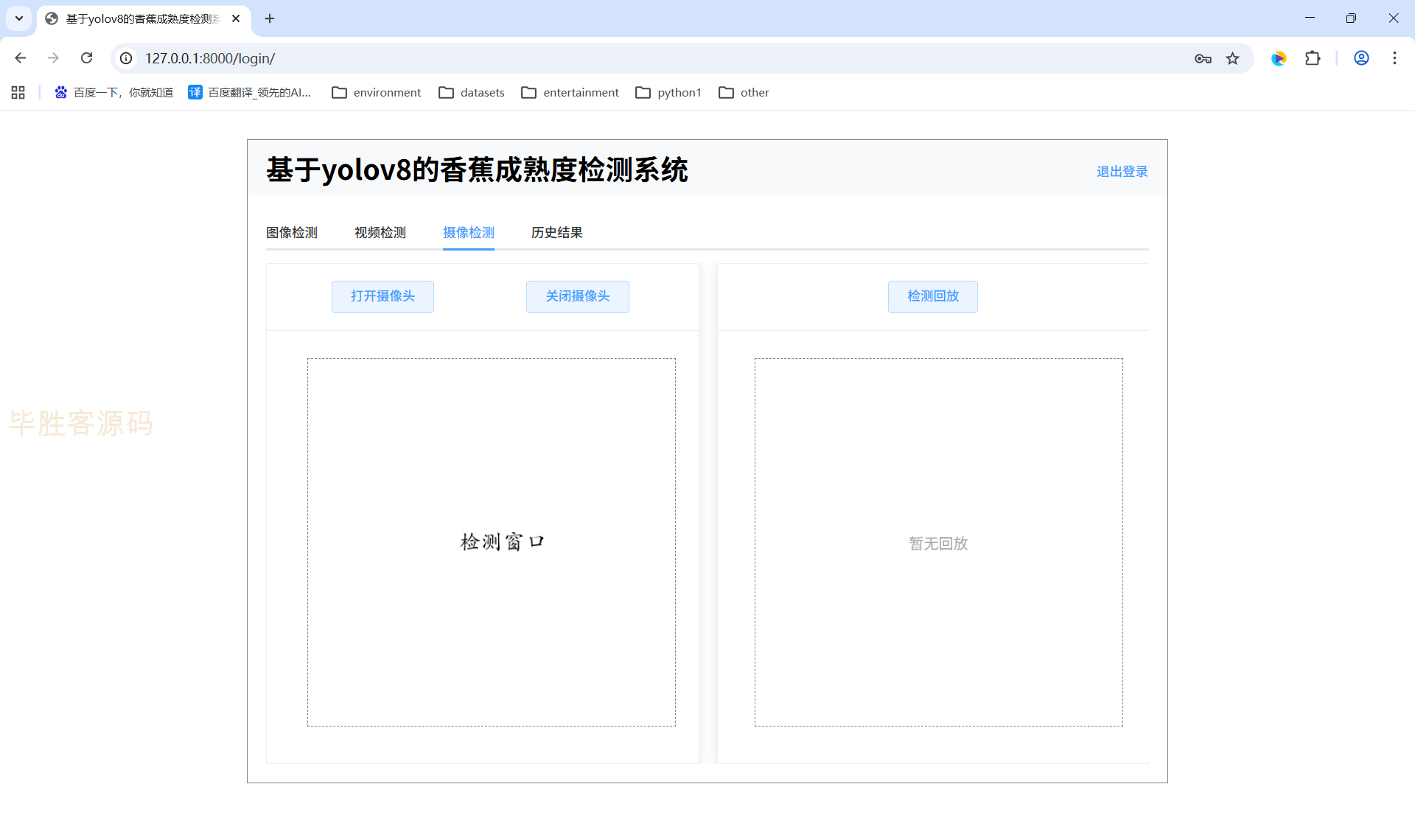Open browser extensions puzzle icon
1415x840 pixels.
tap(1313, 58)
